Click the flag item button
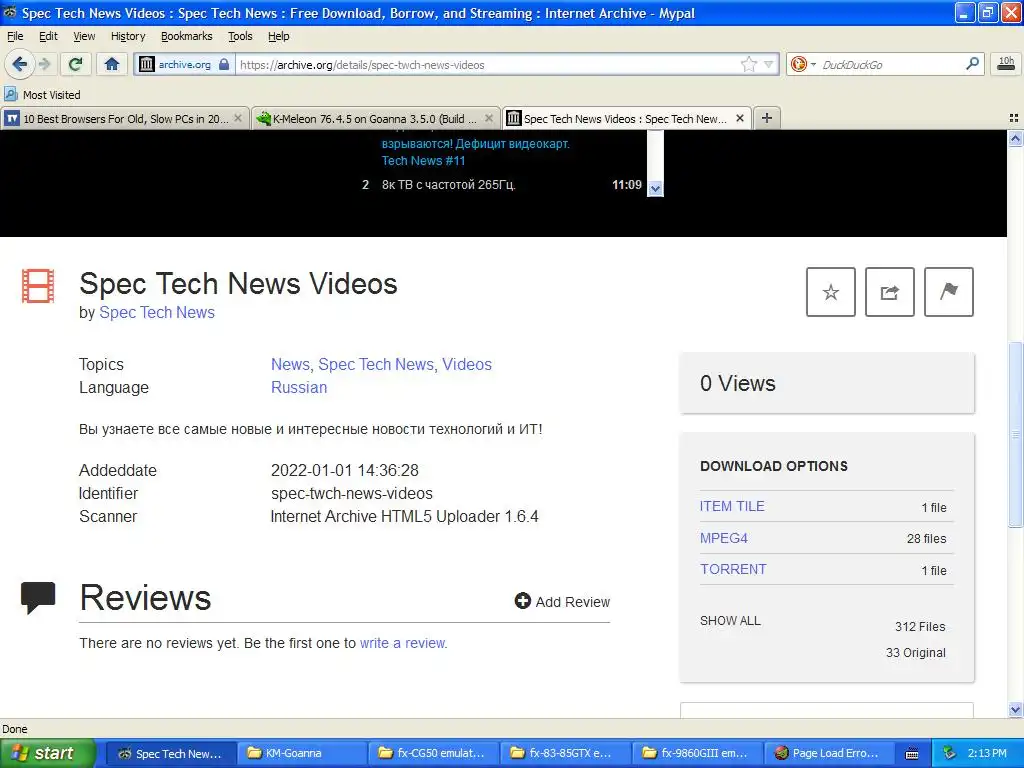The image size is (1024, 768). click(949, 292)
